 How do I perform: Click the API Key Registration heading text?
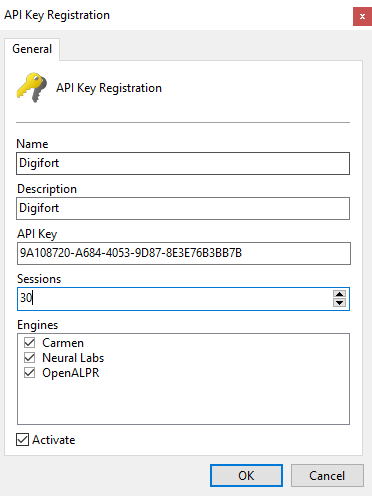click(x=109, y=88)
